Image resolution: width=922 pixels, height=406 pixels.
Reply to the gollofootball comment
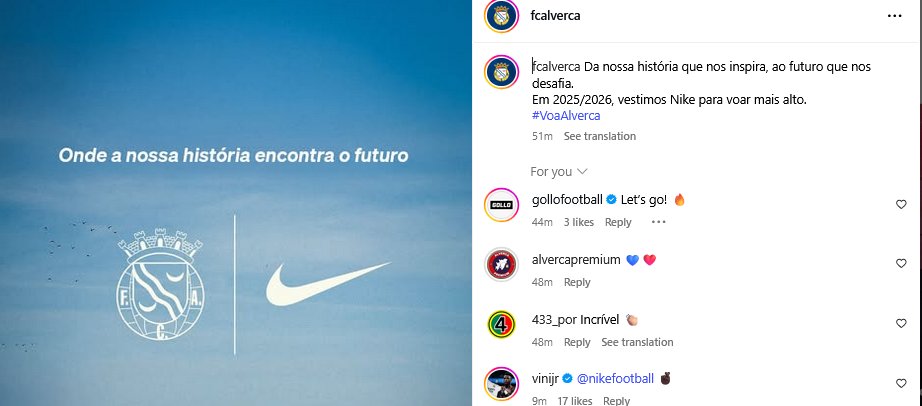(x=618, y=222)
